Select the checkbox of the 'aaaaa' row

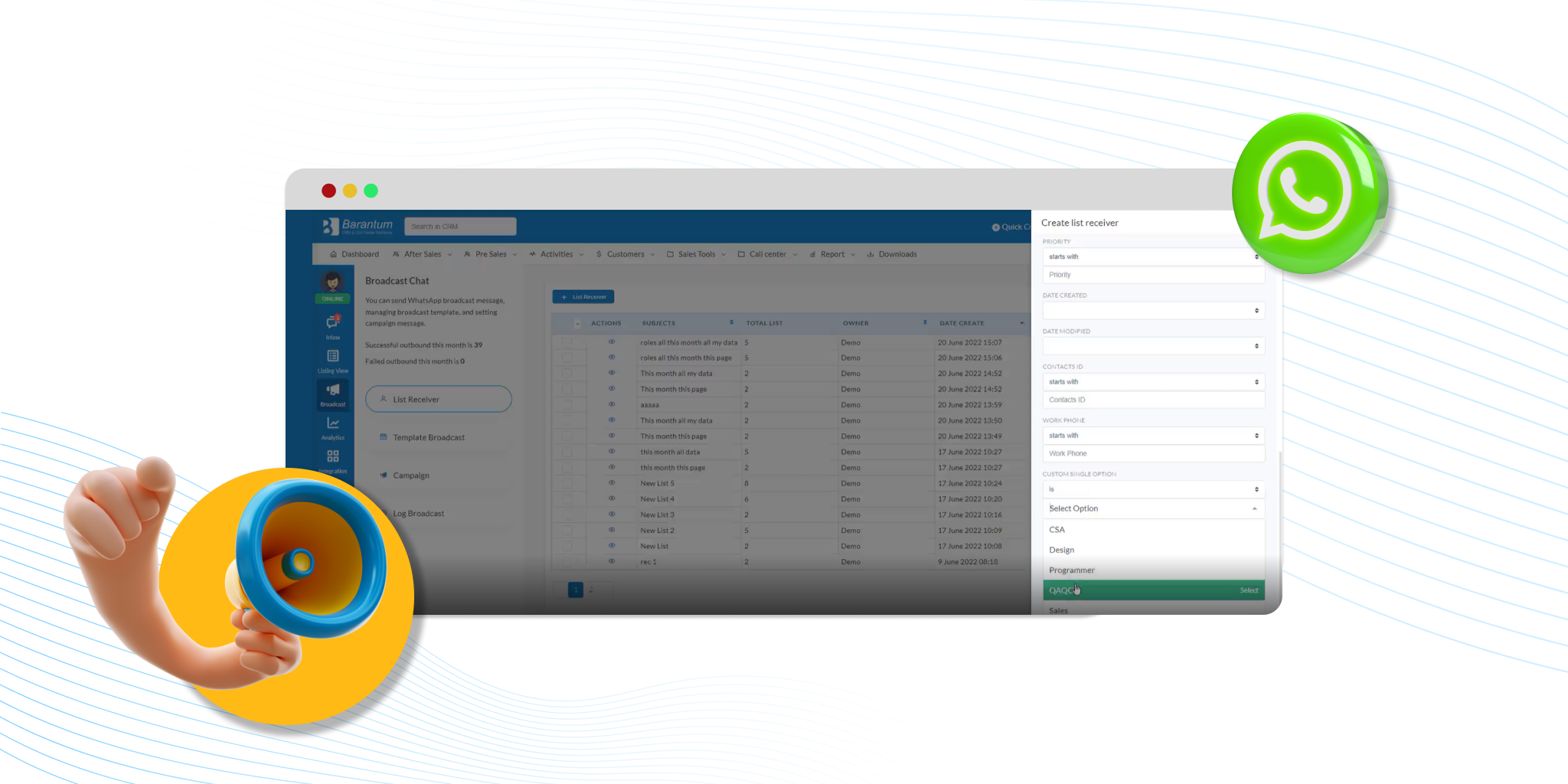point(567,405)
